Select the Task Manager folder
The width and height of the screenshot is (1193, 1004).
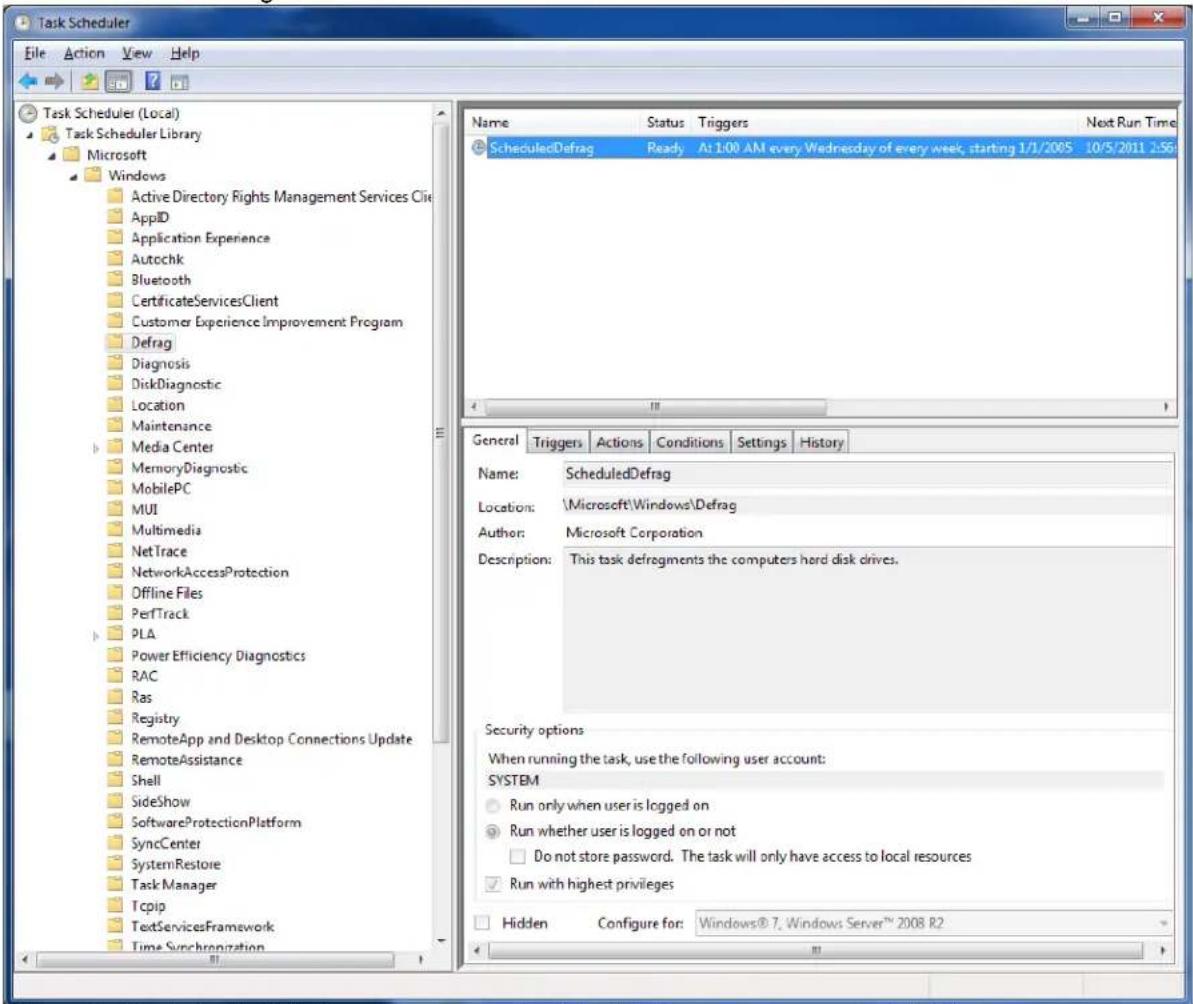point(173,885)
